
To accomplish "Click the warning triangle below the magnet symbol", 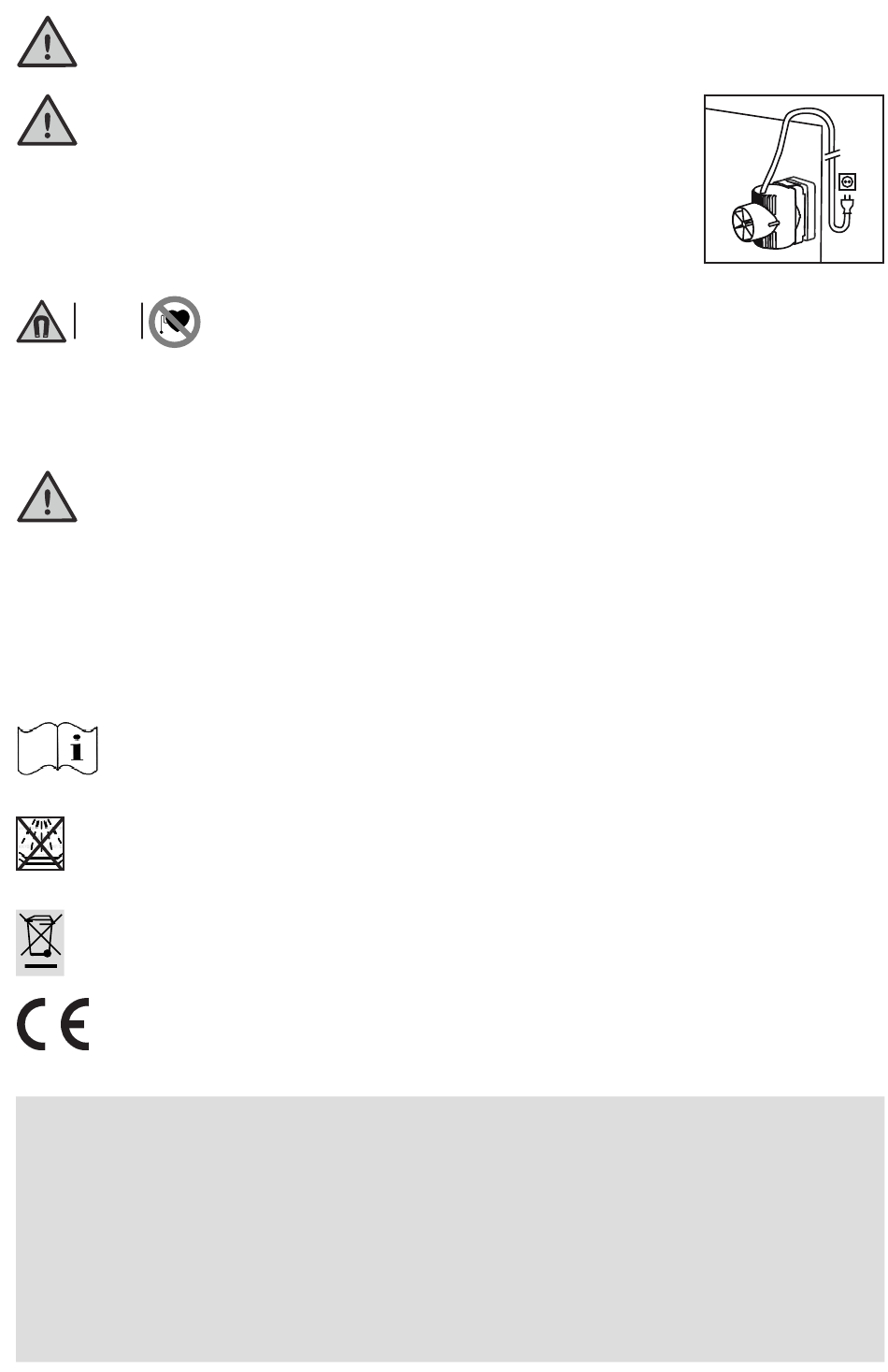I will click(x=47, y=497).
